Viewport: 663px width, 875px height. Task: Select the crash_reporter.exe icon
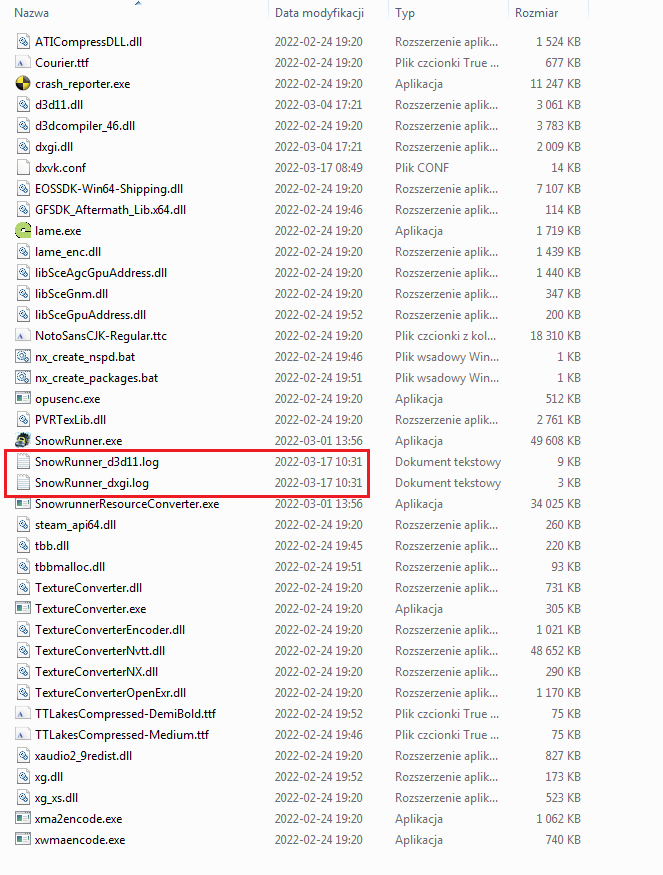[23, 84]
